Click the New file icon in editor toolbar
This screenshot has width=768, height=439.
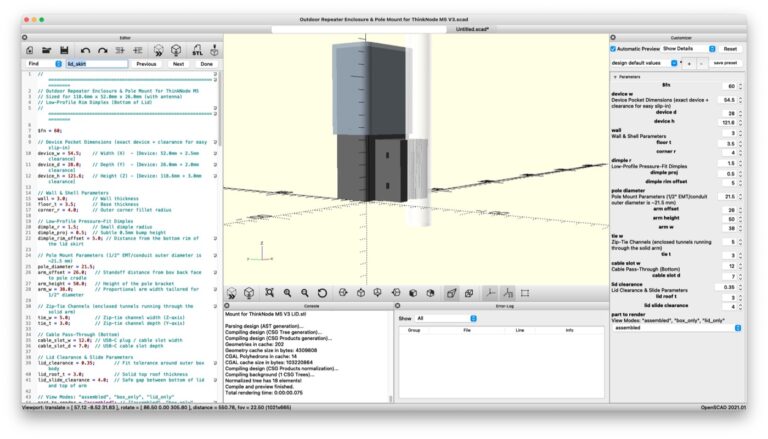tap(30, 50)
